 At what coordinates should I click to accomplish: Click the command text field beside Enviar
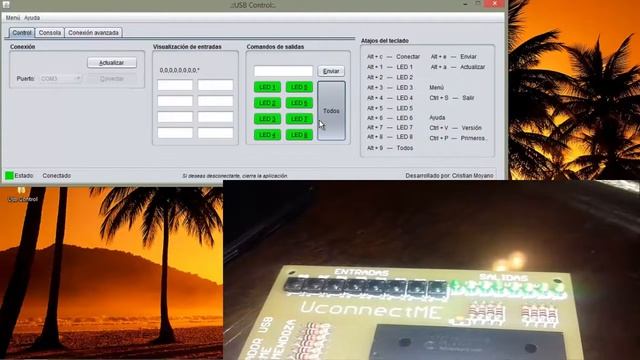click(283, 71)
